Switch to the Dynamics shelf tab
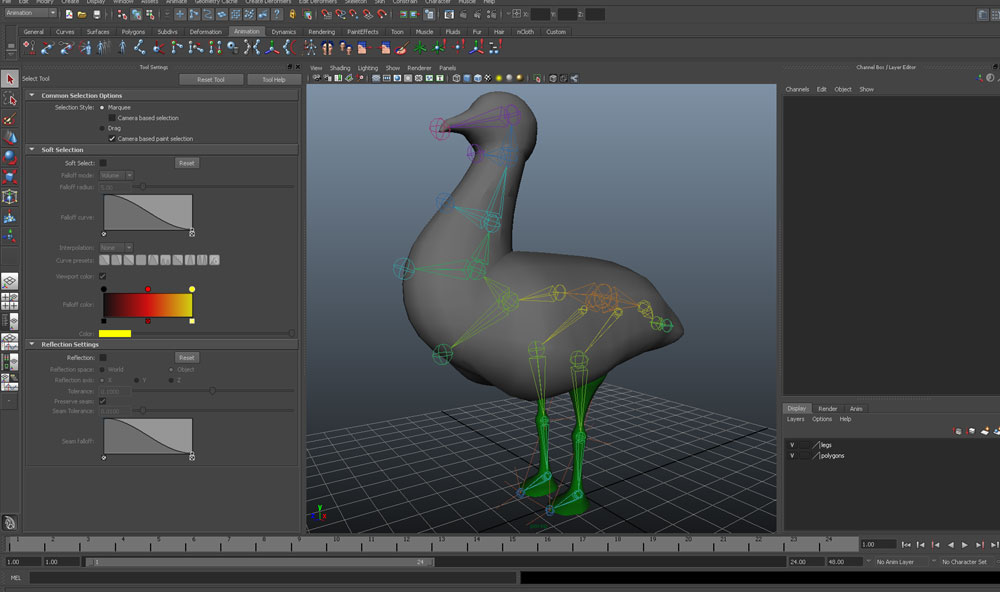Image resolution: width=1000 pixels, height=592 pixels. tap(283, 32)
